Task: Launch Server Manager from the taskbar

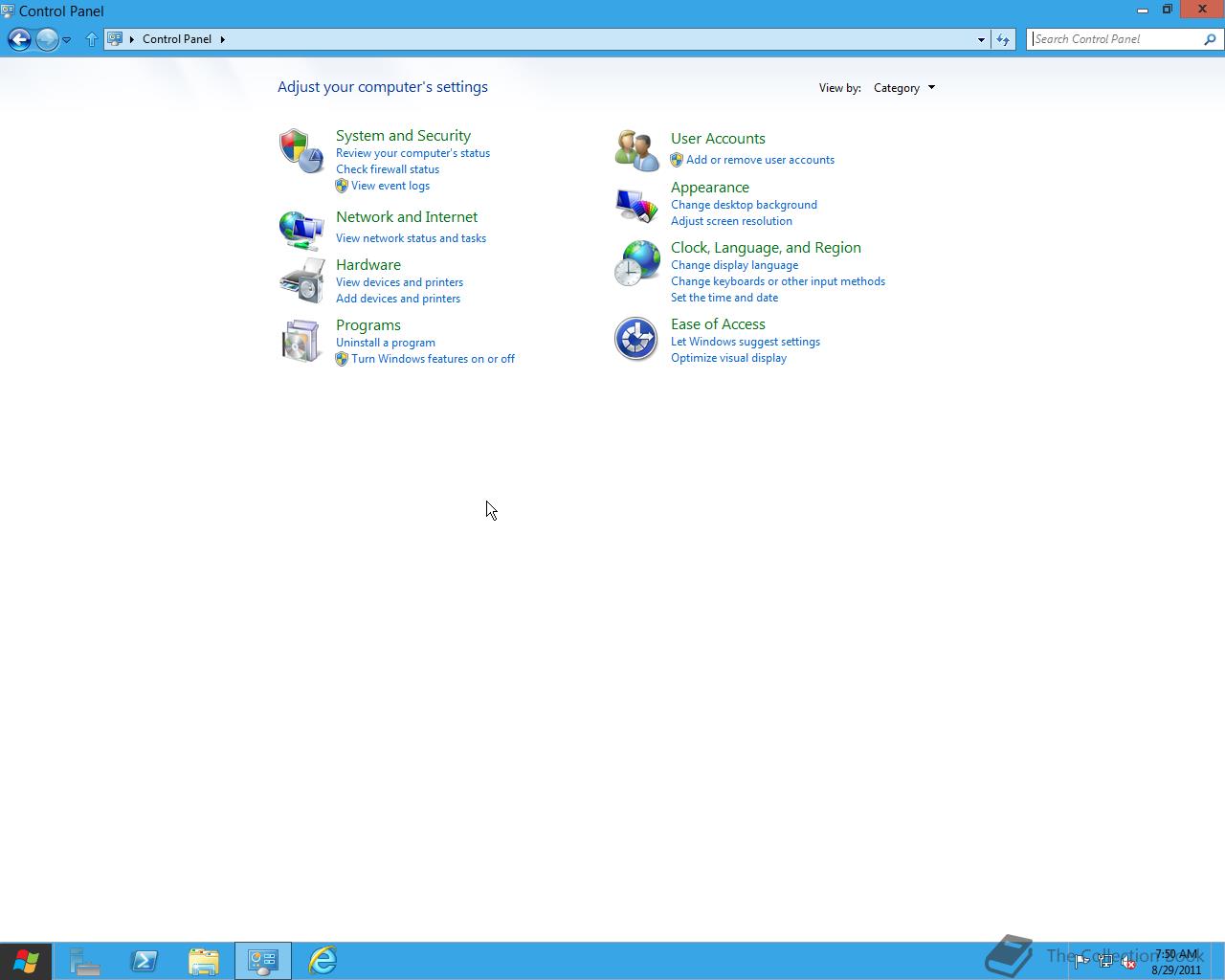Action: (85, 961)
